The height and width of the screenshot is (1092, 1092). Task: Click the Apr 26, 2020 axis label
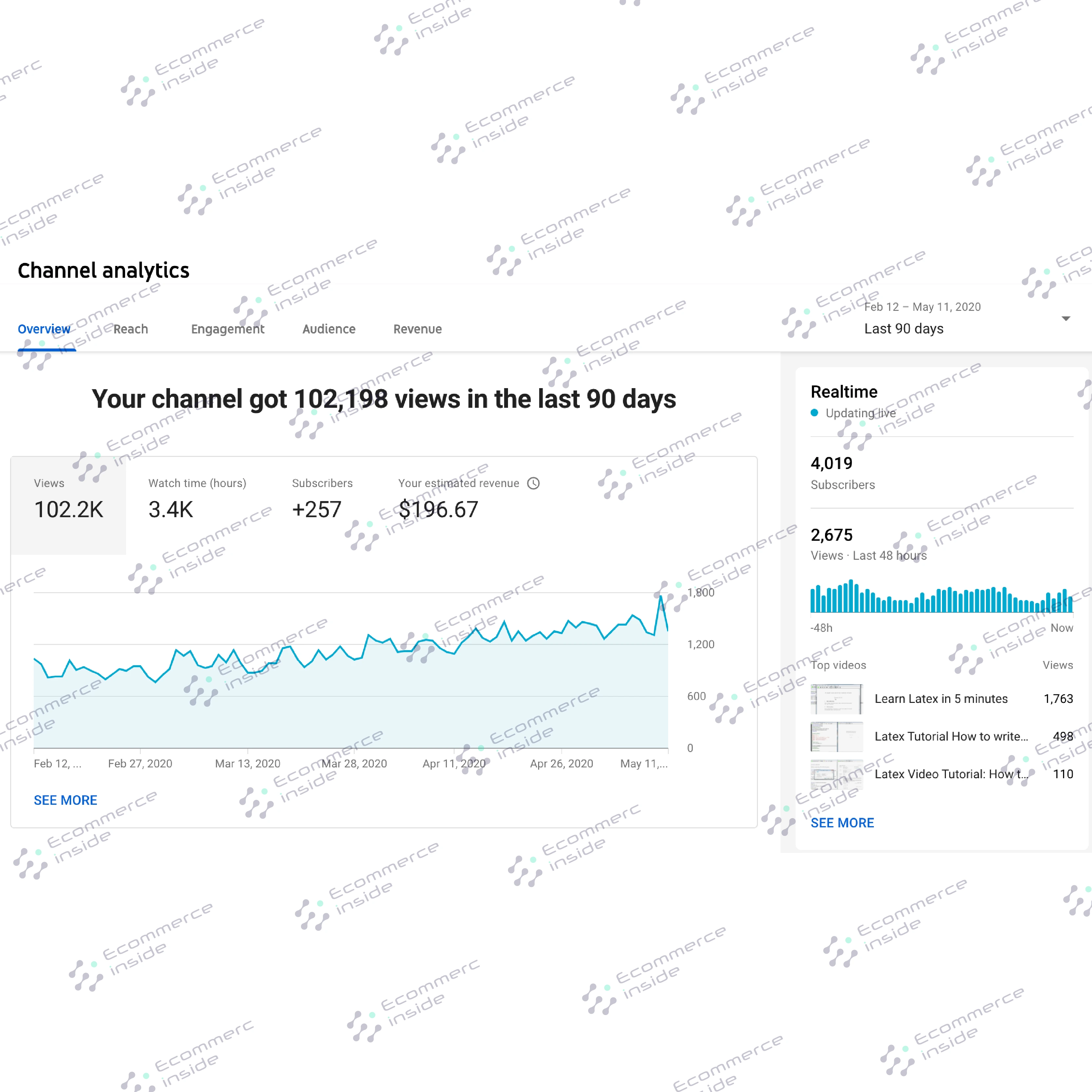pos(561,763)
